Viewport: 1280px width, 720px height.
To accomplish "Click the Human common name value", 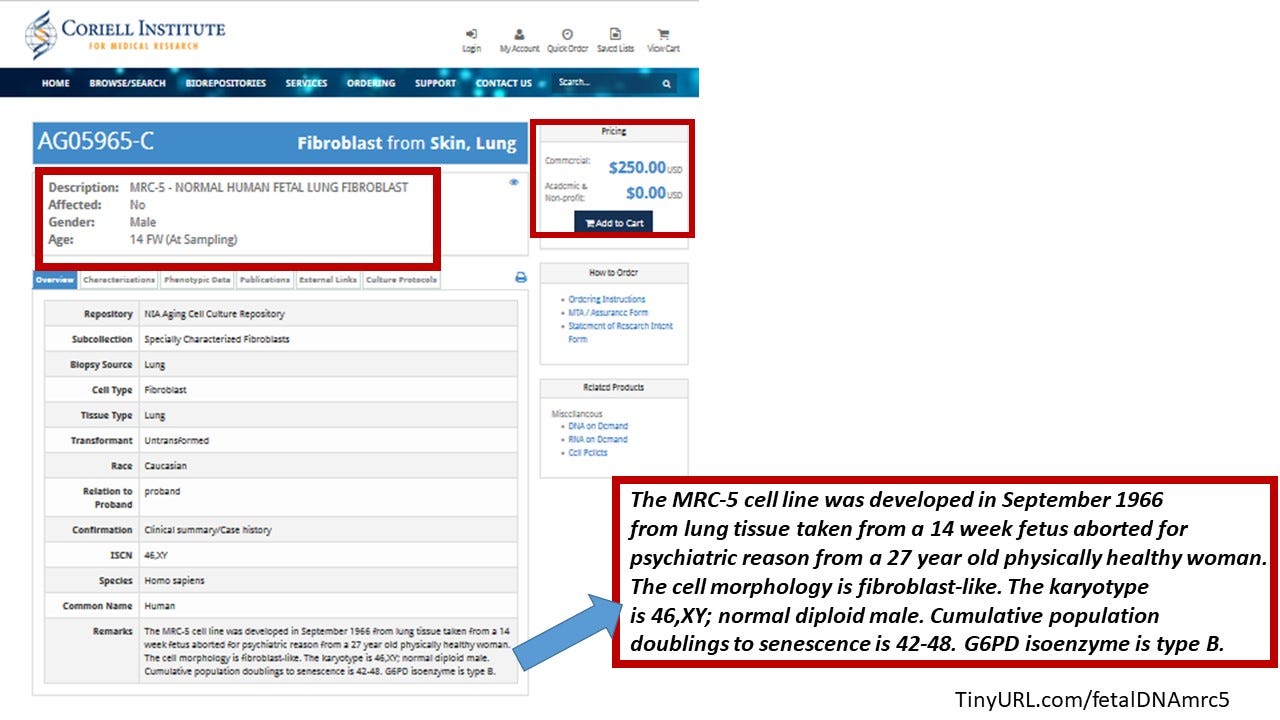I will [159, 606].
